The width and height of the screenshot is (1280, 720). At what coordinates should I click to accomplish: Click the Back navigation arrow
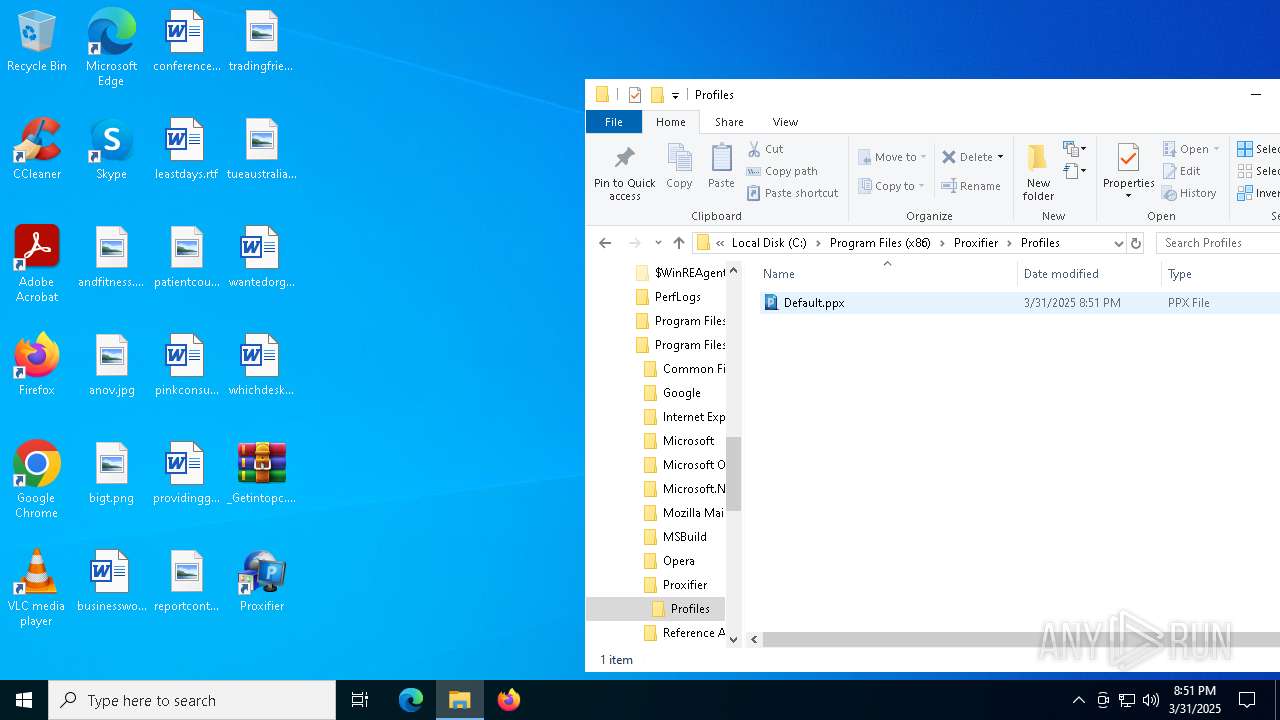(x=605, y=243)
